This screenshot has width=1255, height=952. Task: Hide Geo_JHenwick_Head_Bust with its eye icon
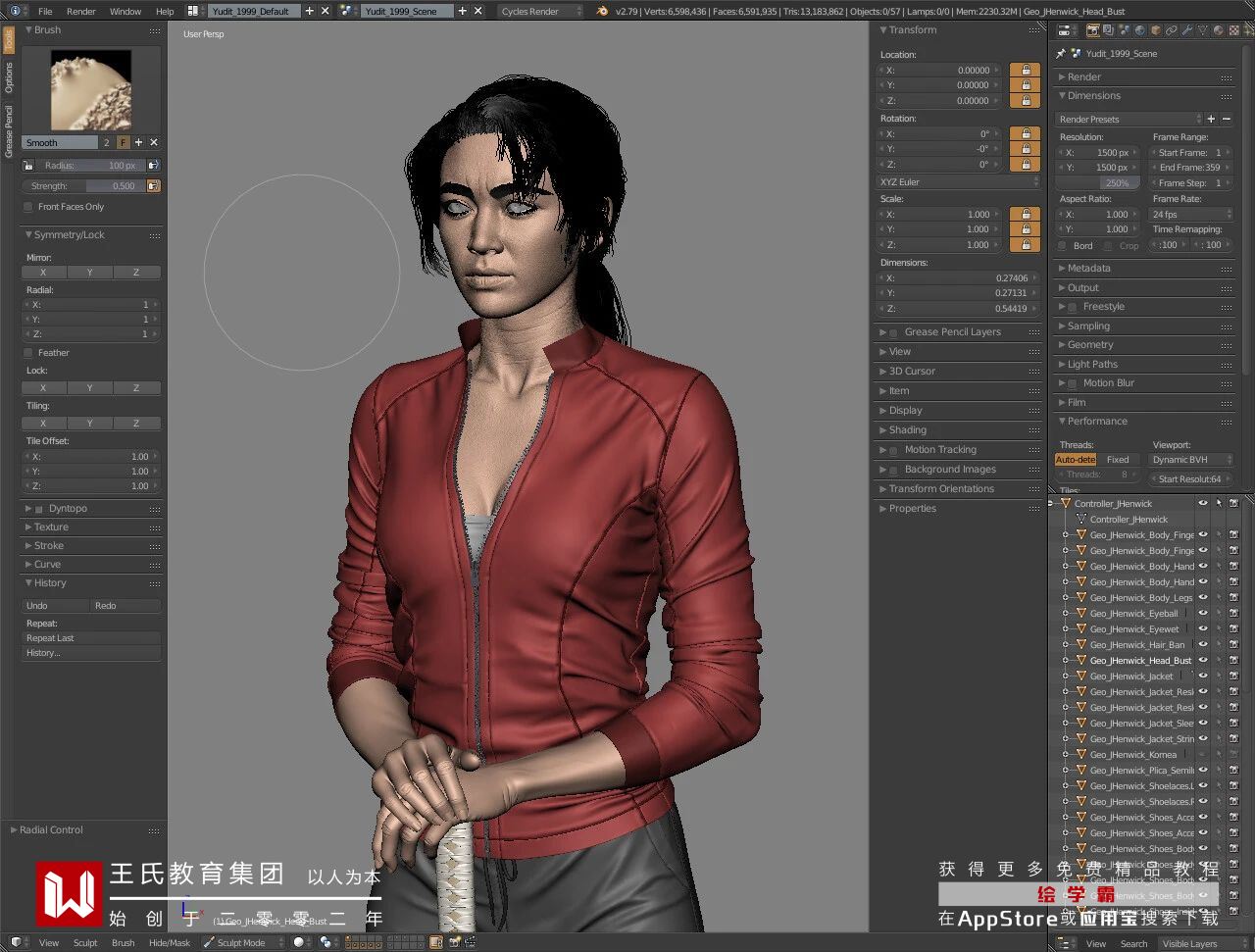coord(1202,661)
